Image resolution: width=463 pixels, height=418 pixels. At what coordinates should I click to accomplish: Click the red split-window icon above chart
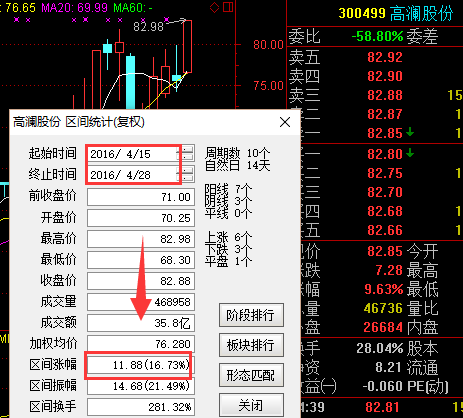(228, 7)
